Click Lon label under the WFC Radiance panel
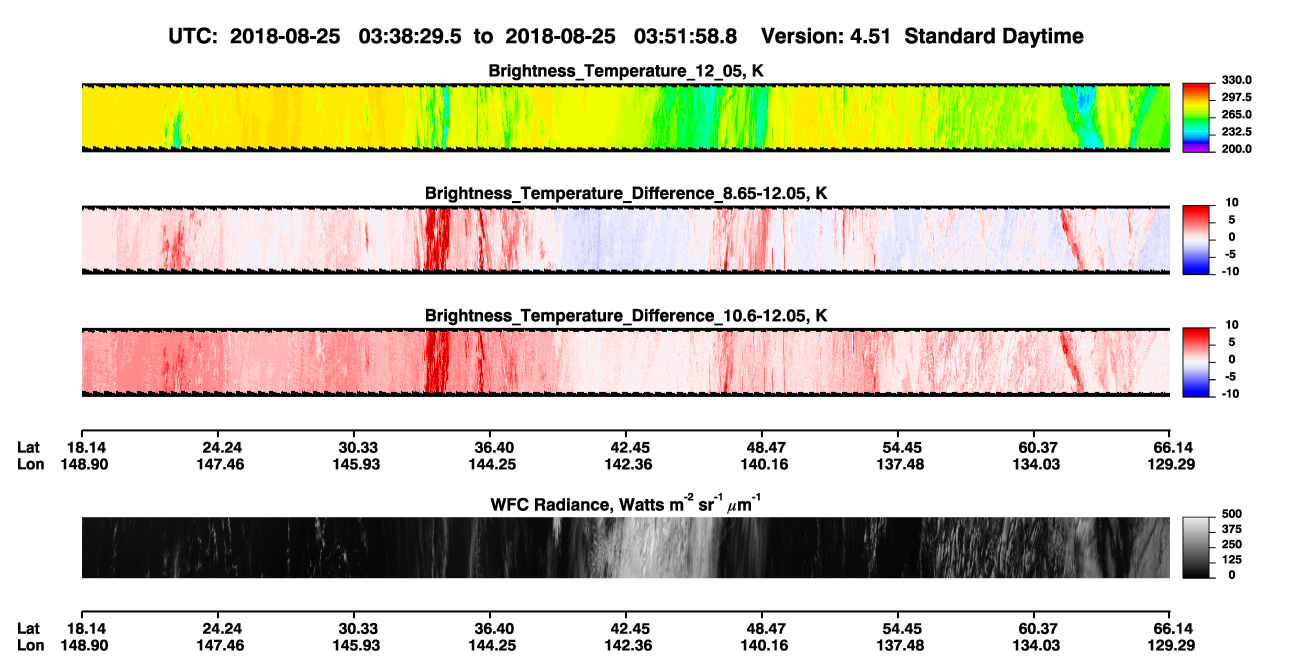Screen dimensions: 1300x667 tap(30, 646)
